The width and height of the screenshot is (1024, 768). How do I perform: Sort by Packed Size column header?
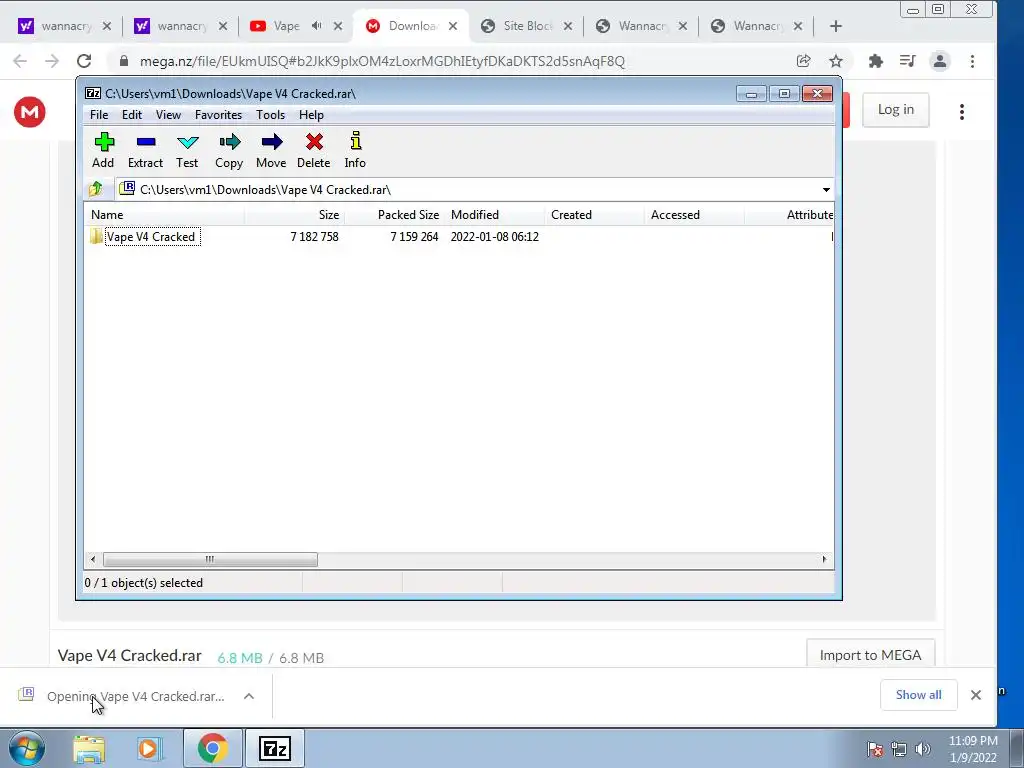click(x=394, y=215)
